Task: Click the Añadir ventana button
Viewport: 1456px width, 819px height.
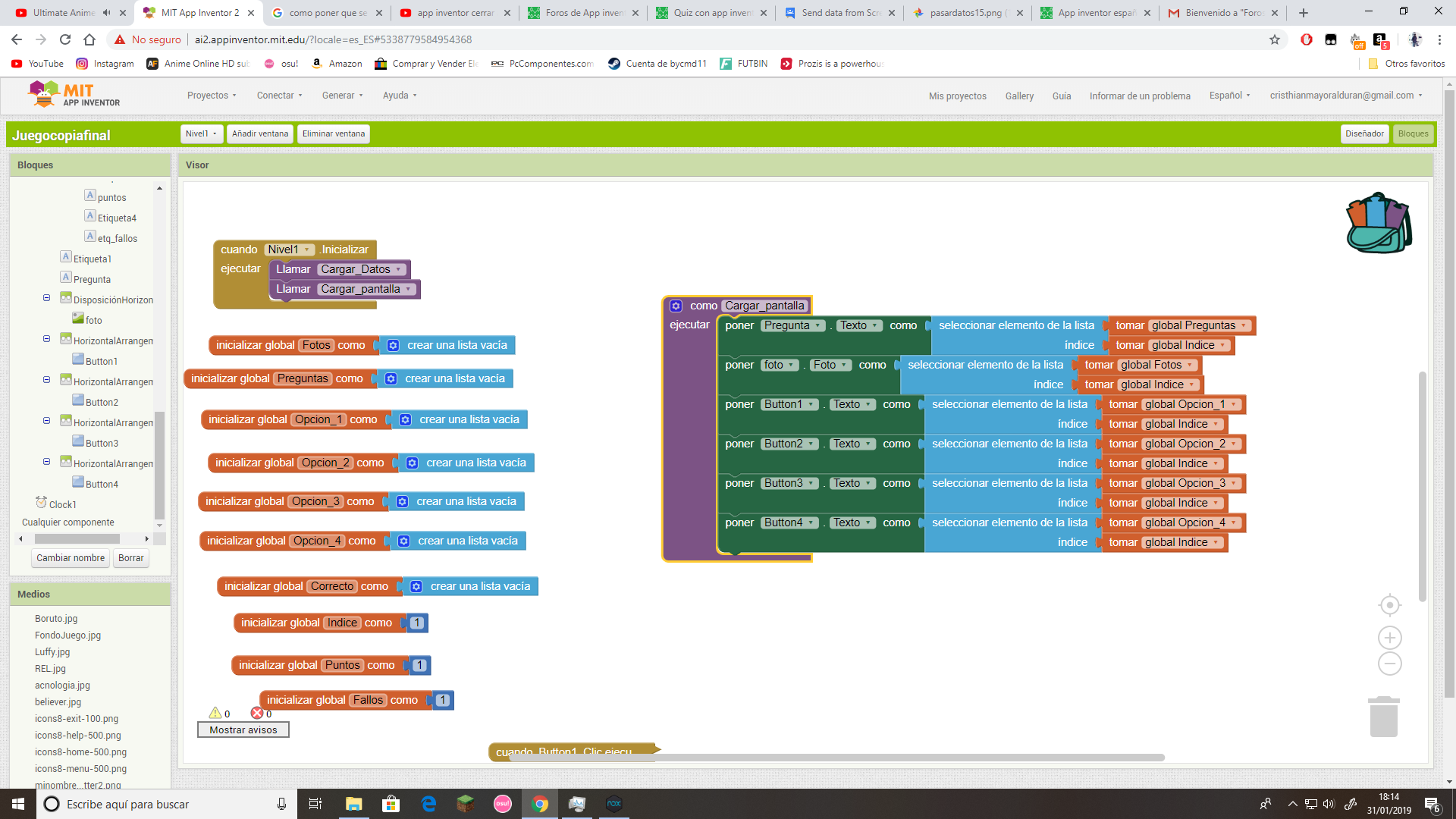Action: pyautogui.click(x=259, y=133)
